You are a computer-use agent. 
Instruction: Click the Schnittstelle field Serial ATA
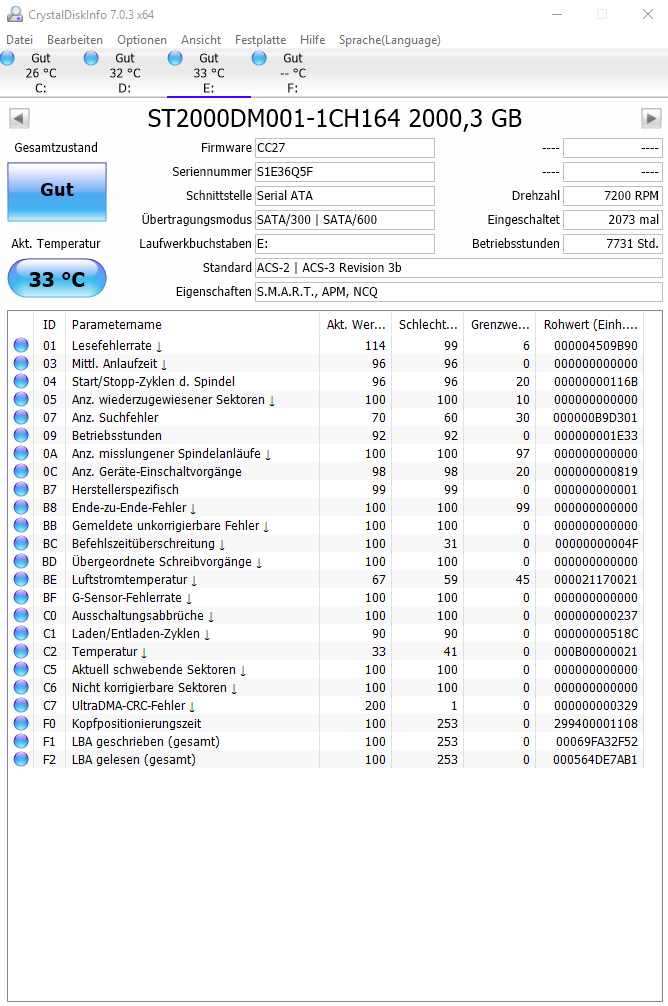coord(345,196)
